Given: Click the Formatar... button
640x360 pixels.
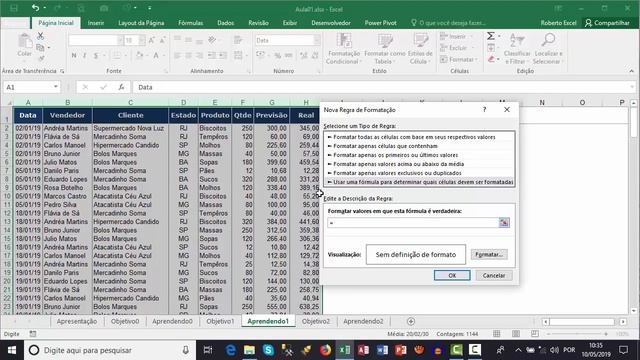Looking at the screenshot, I should (489, 254).
